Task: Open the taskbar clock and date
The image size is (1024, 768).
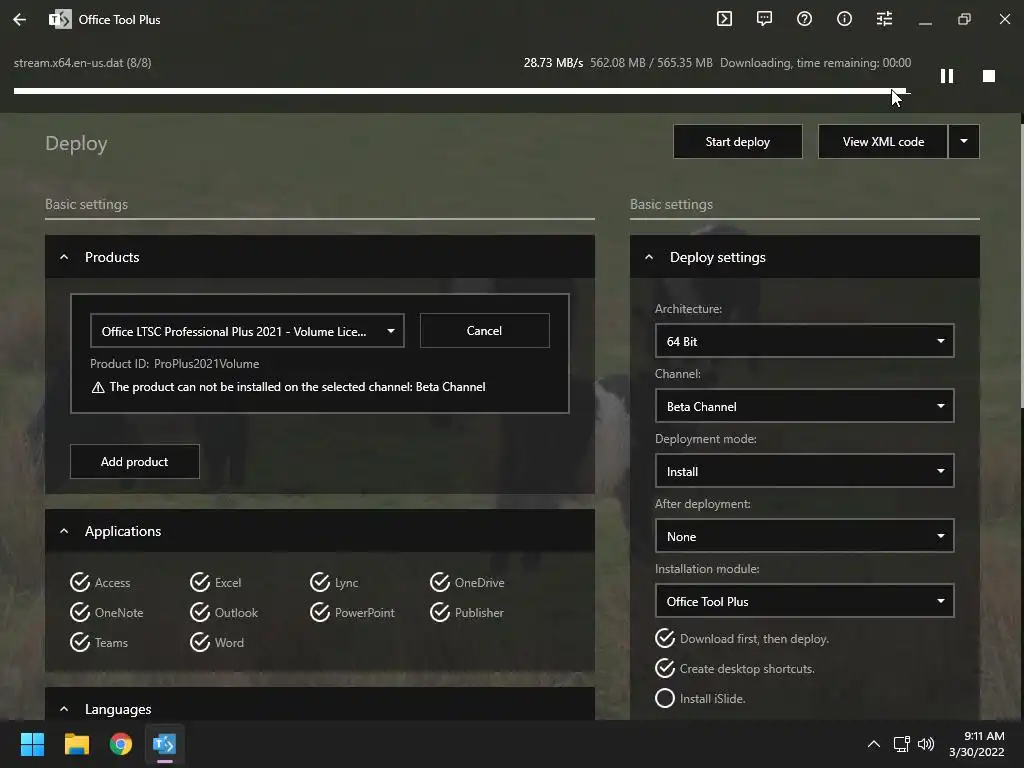Action: pyautogui.click(x=977, y=744)
